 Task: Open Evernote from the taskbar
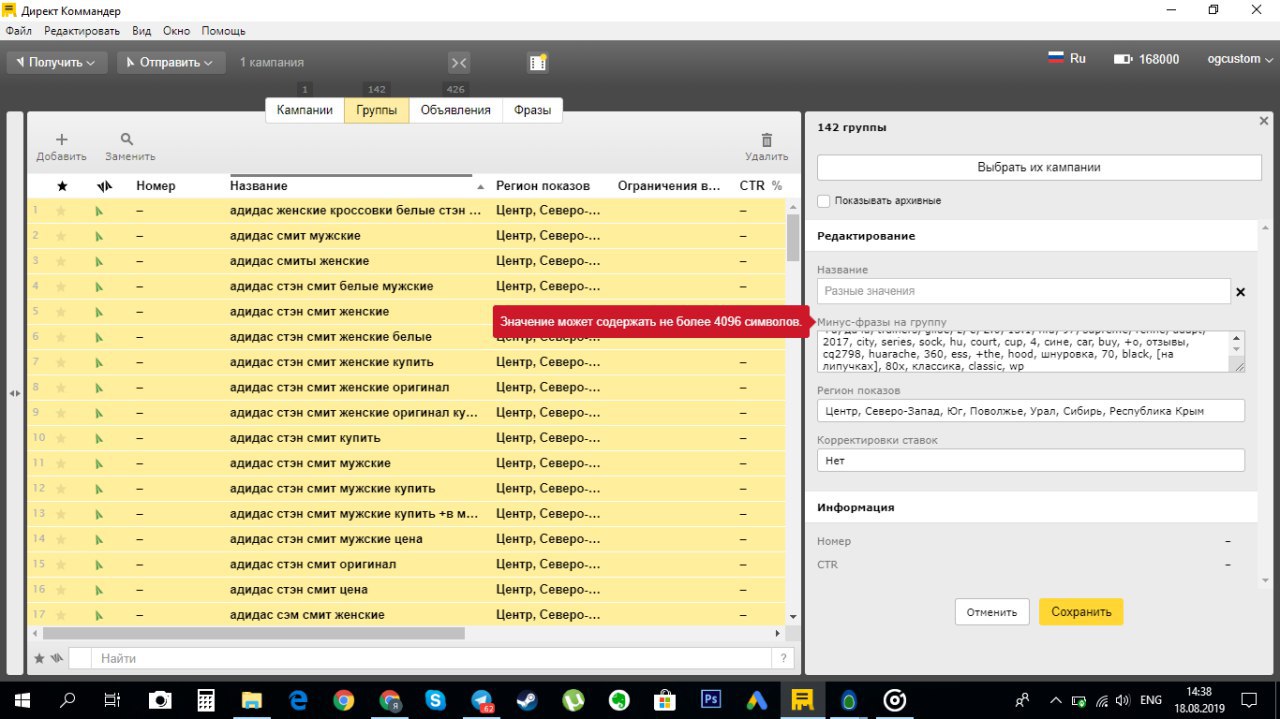pyautogui.click(x=620, y=700)
